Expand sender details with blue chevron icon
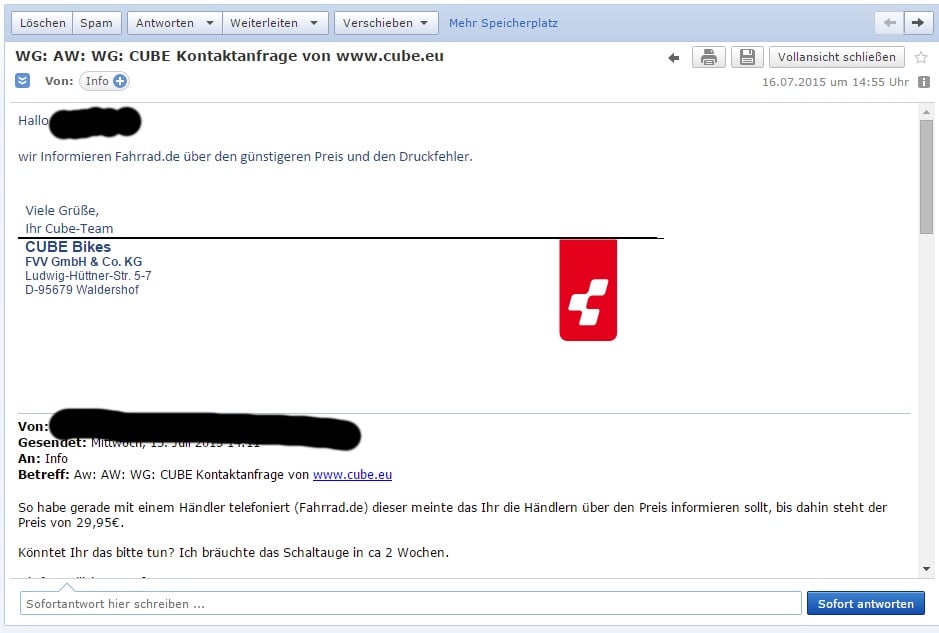Viewport: 939px width, 633px height. pyautogui.click(x=23, y=81)
